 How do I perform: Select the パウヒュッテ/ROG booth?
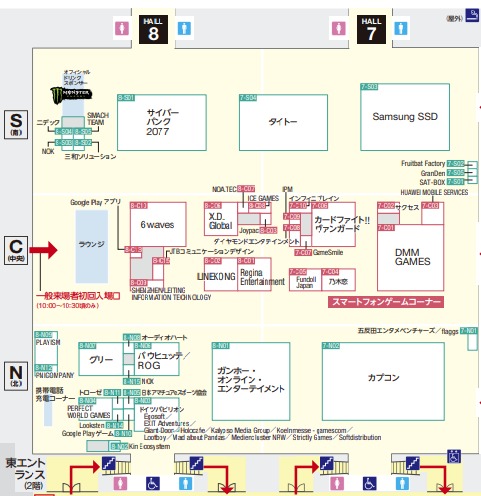pos(157,359)
